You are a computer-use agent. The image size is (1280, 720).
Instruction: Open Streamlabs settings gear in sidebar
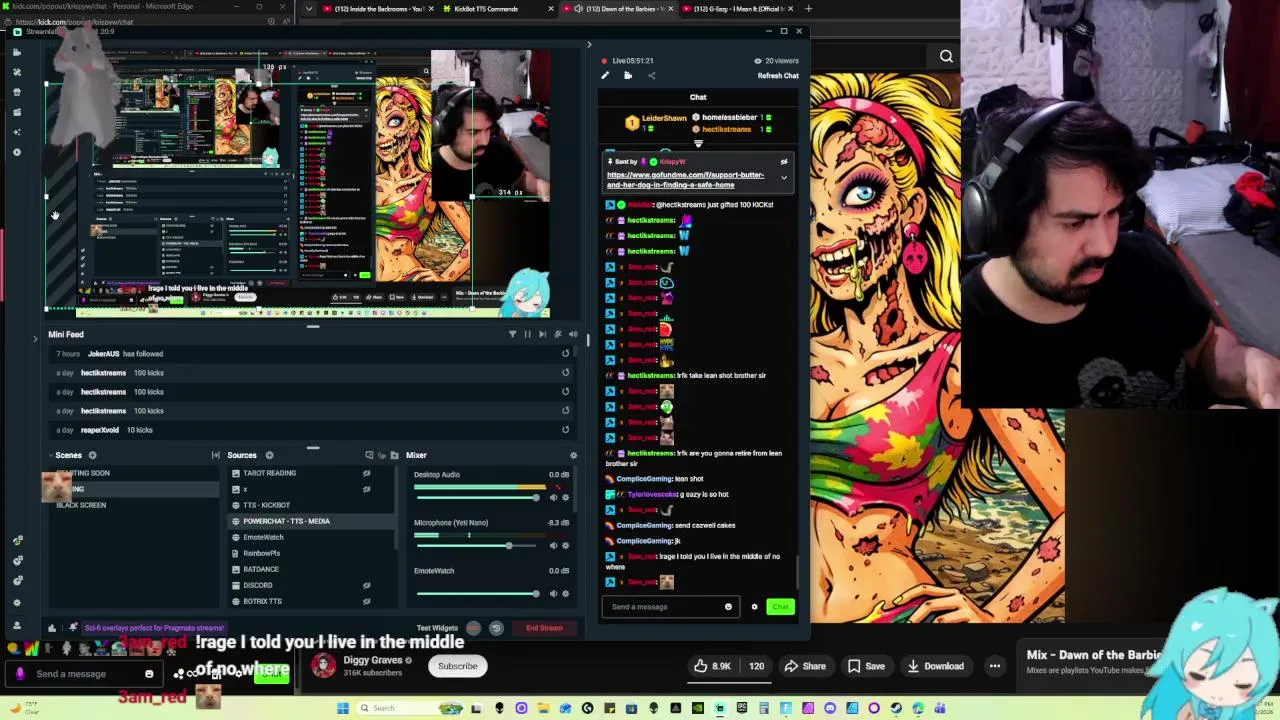[16, 603]
